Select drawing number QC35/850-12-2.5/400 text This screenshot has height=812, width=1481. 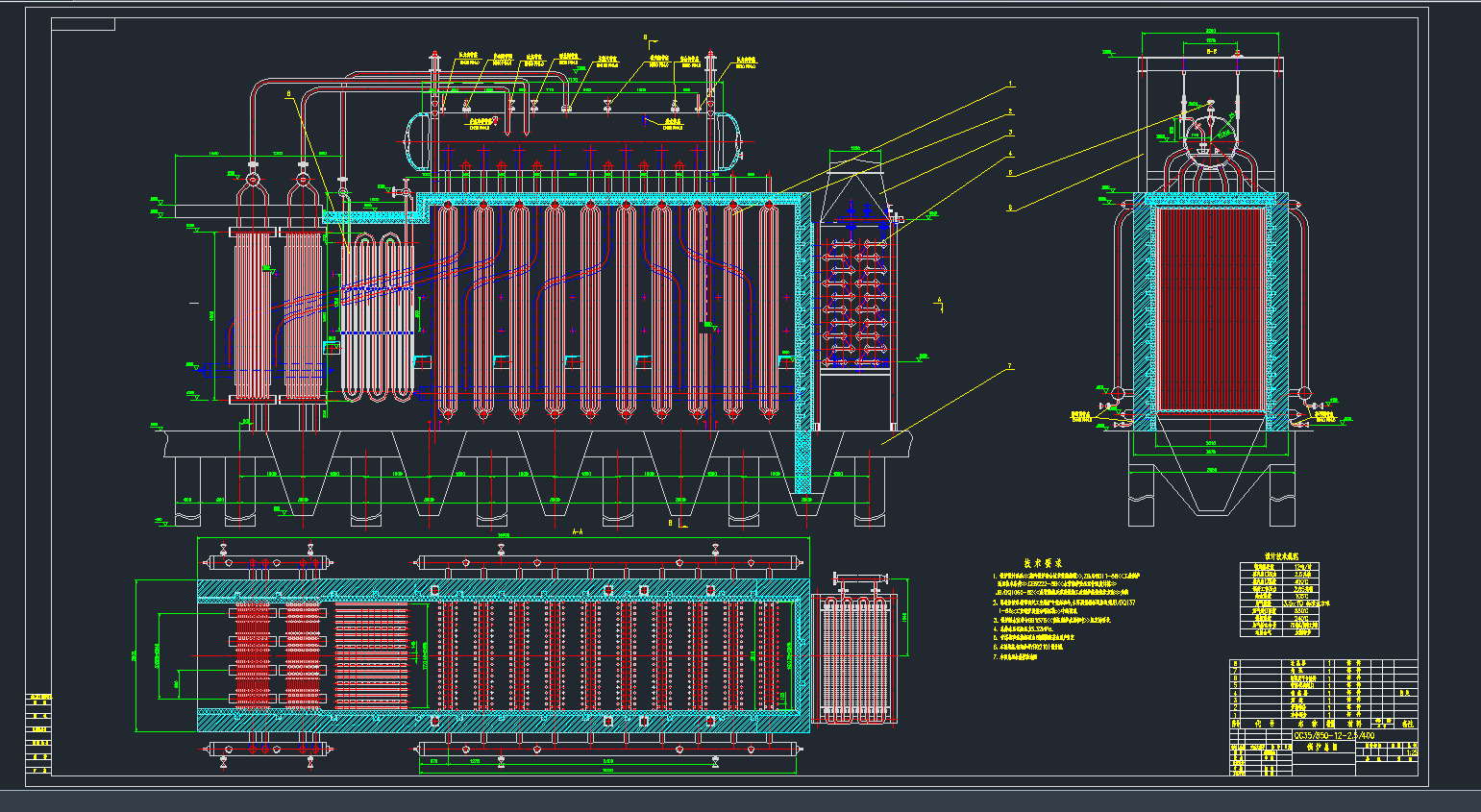pyautogui.click(x=1334, y=736)
